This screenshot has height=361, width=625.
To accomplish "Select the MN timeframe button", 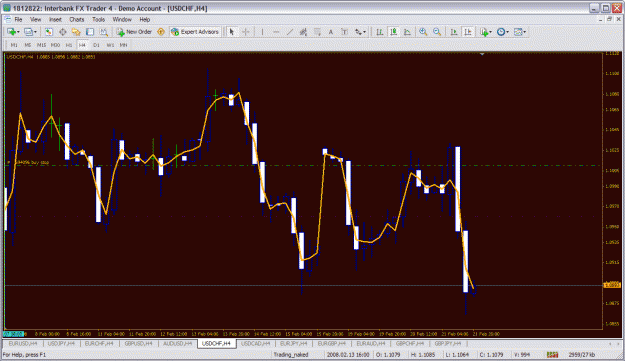I will pos(124,45).
